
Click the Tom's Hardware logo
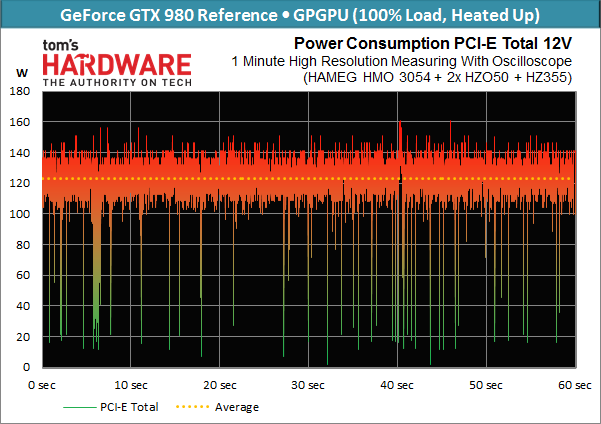coord(117,63)
